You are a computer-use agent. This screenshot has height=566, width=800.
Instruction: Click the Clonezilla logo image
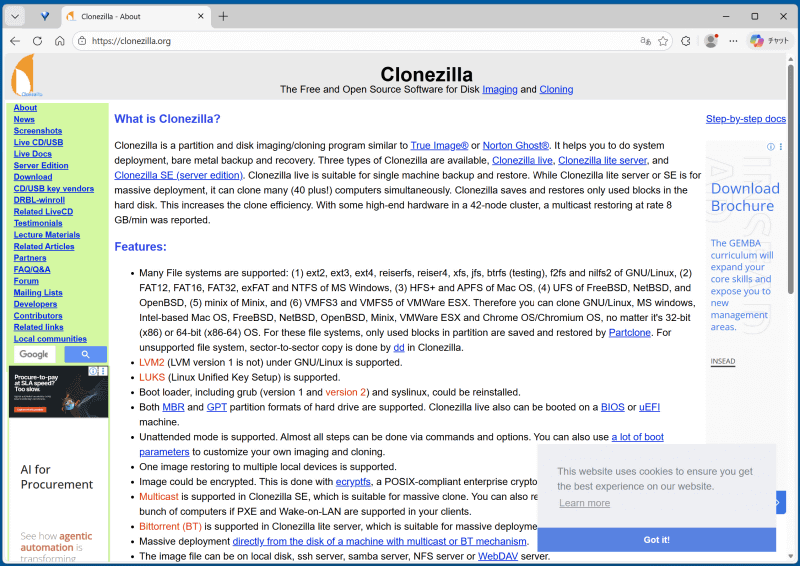click(x=25, y=76)
